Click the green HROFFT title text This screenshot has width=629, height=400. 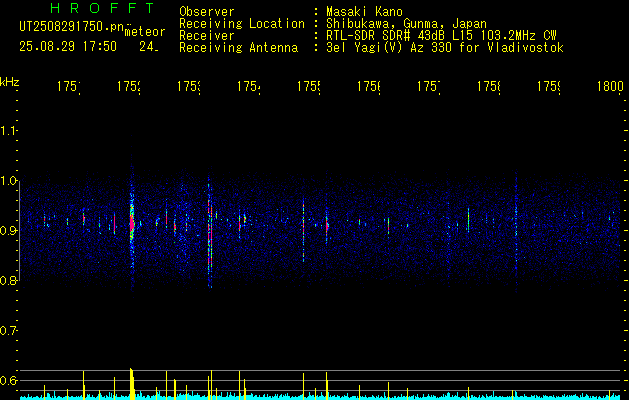pyautogui.click(x=103, y=8)
